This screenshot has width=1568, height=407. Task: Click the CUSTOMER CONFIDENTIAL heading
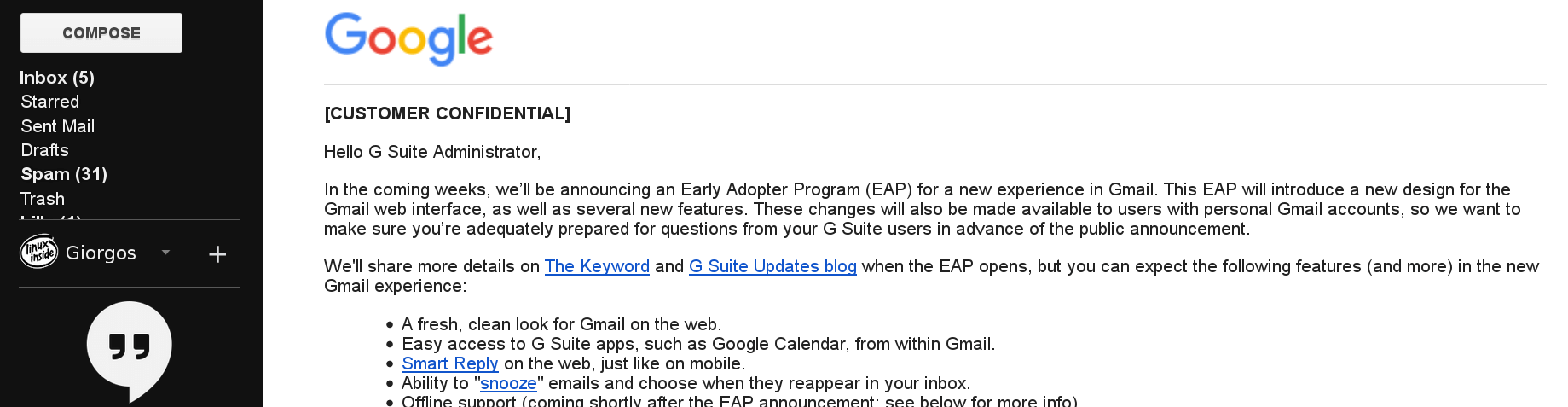tap(448, 113)
